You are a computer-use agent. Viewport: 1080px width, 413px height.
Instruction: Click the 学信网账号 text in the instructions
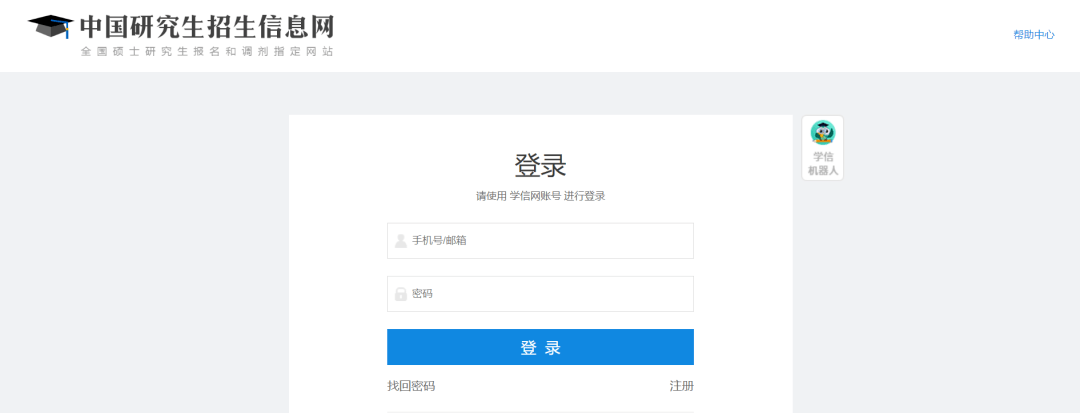pos(535,196)
